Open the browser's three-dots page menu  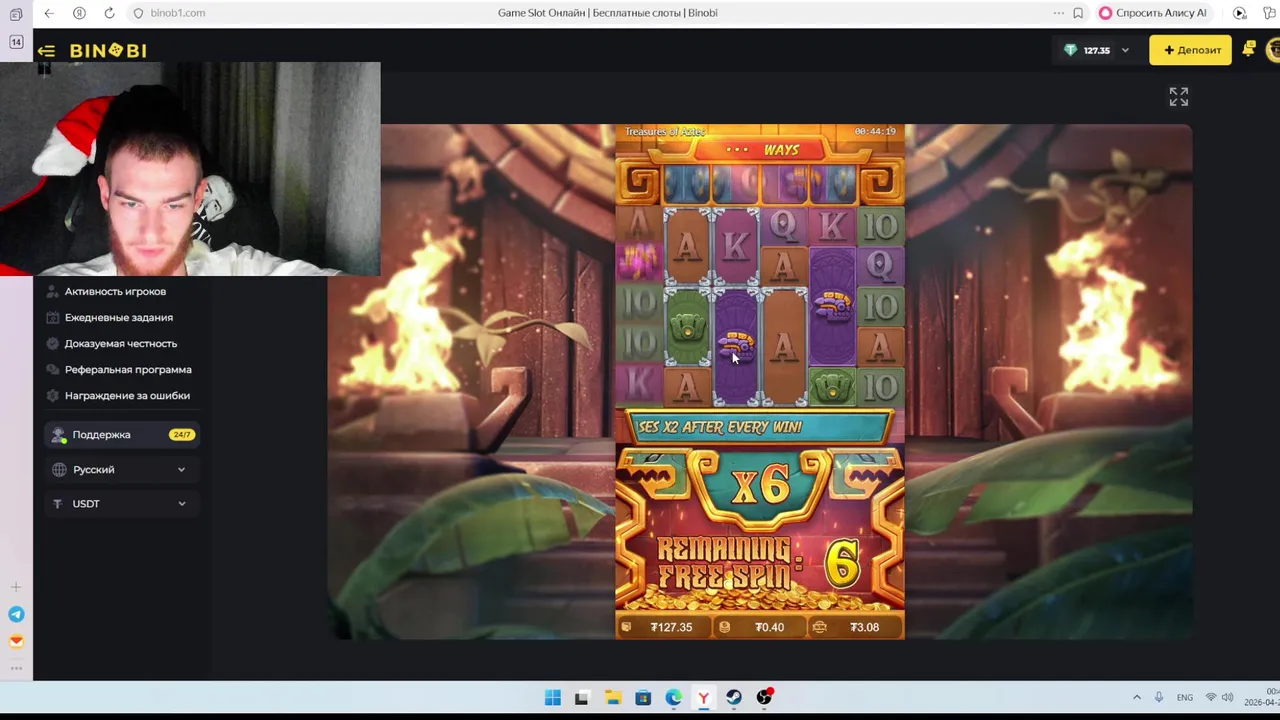click(1058, 13)
